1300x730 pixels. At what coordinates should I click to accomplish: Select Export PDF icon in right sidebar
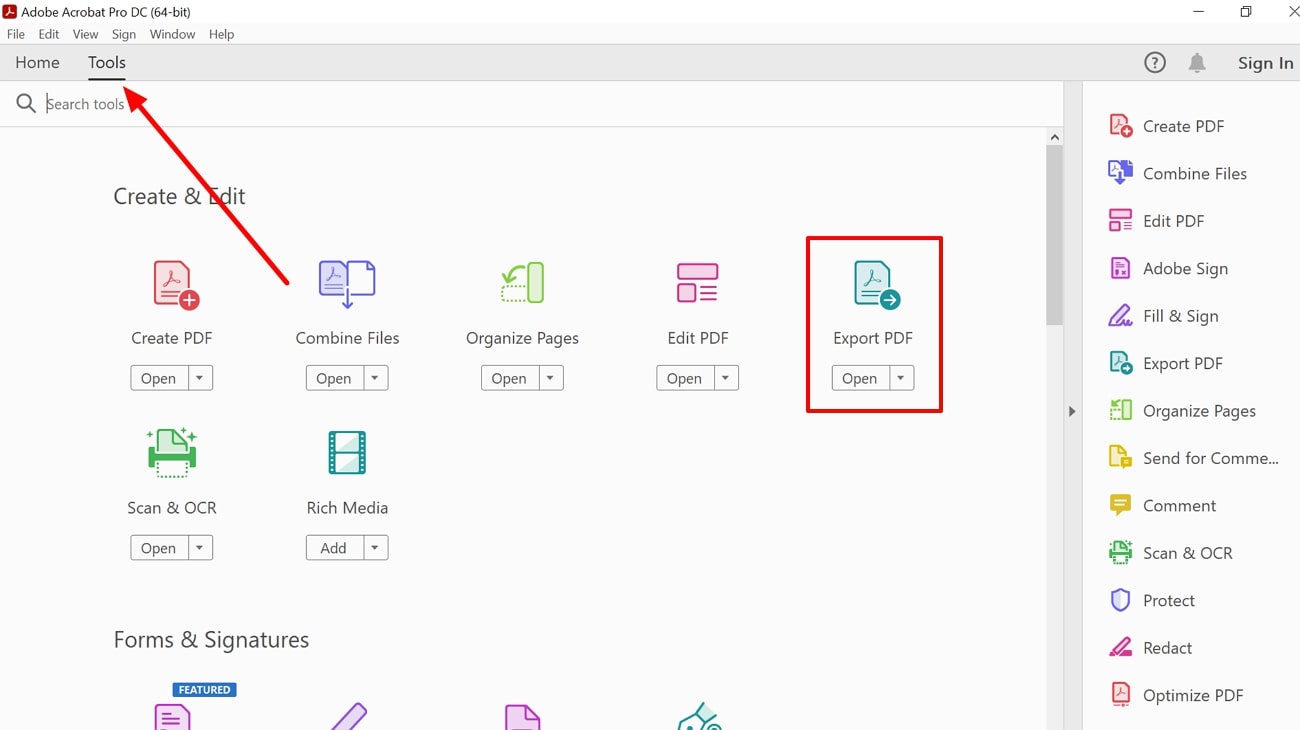coord(1121,363)
